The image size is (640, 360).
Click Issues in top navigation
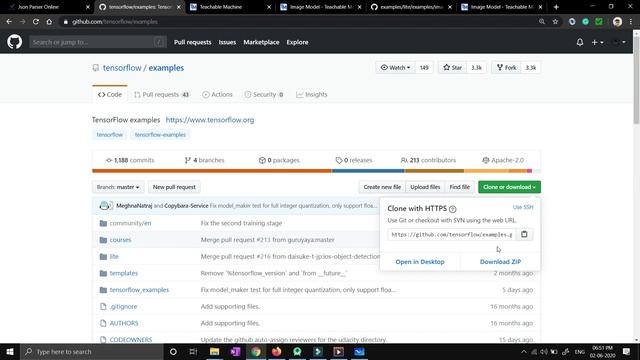(227, 42)
